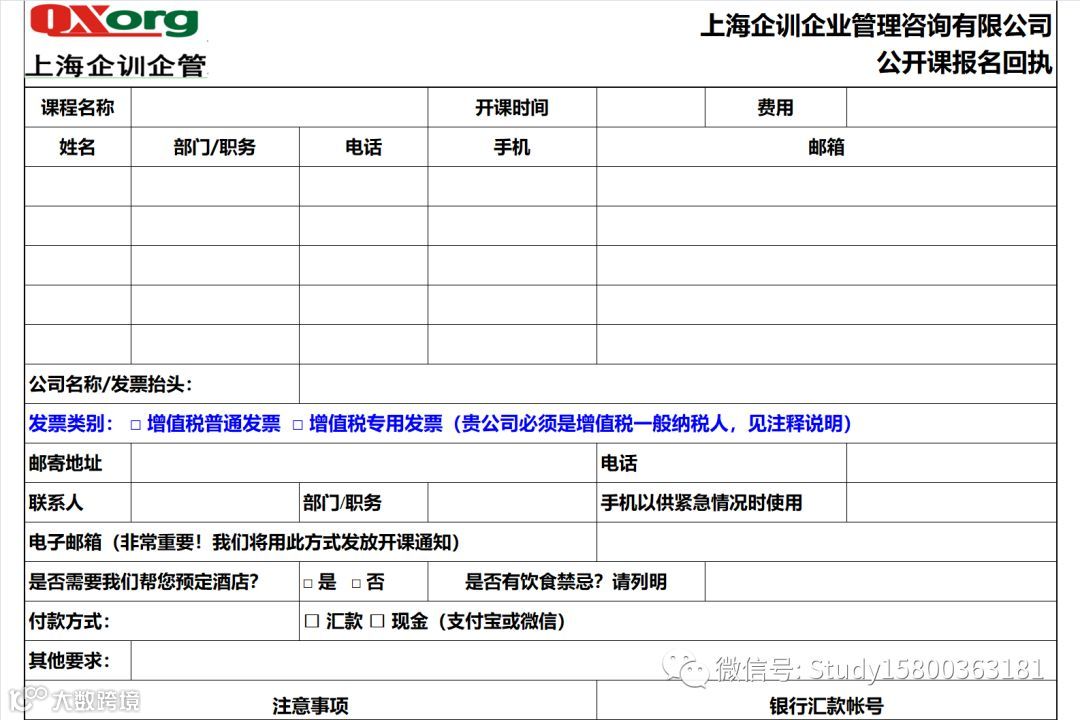Viewport: 1080px width, 720px height.
Task: Click the 银行汇款帐号 heading
Action: pyautogui.click(x=827, y=706)
